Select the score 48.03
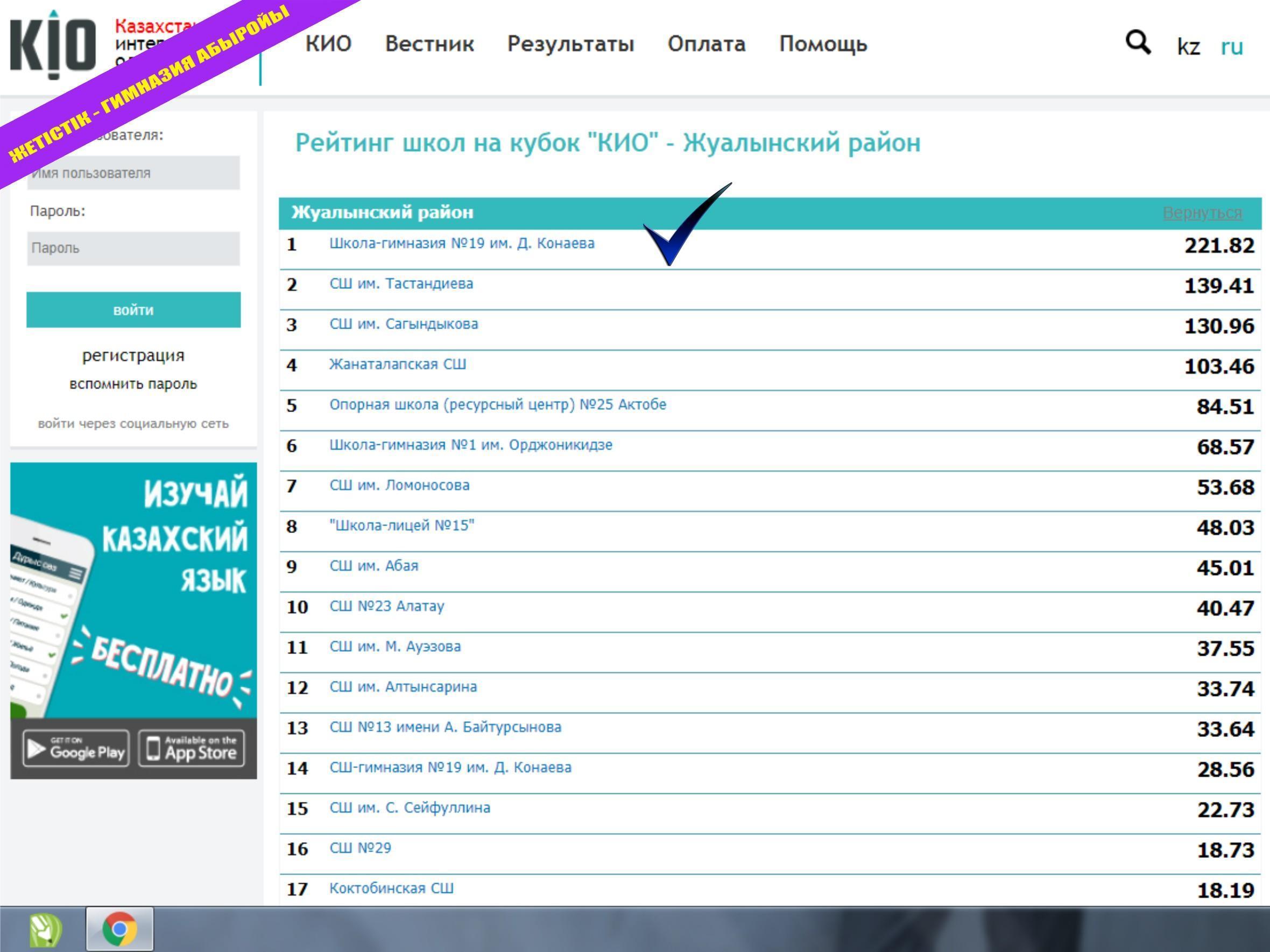1270x952 pixels. coord(1225,527)
